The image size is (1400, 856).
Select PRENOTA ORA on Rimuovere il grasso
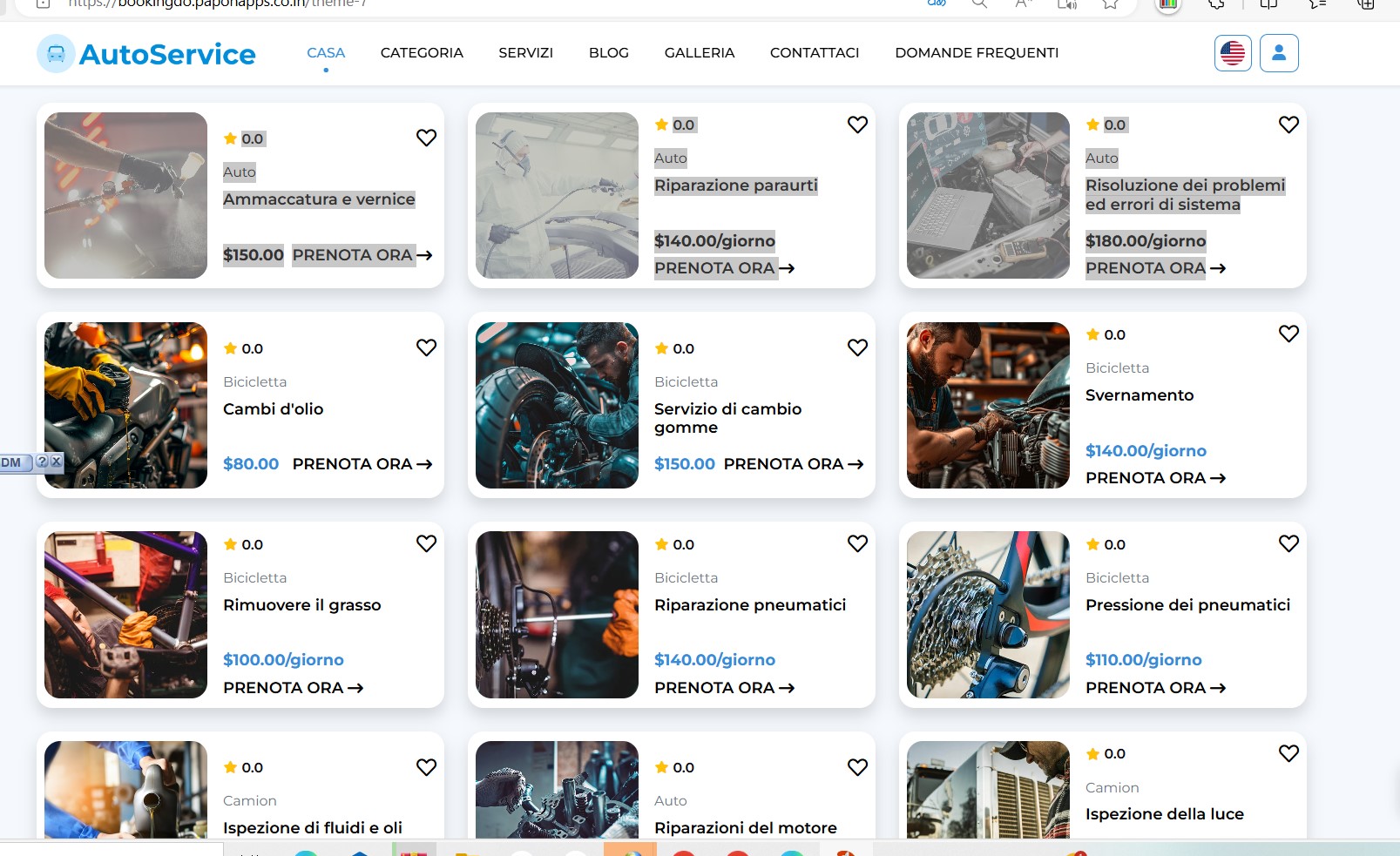[x=293, y=688]
